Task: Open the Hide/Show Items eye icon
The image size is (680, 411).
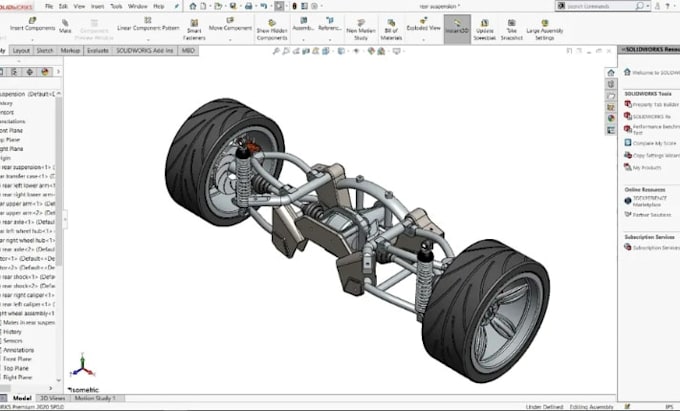Action: [356, 51]
